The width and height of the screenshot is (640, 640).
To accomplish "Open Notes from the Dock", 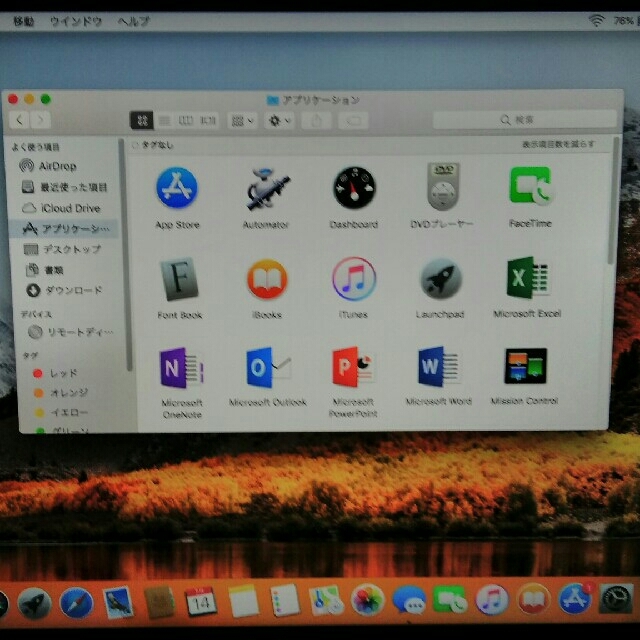I will coord(243,601).
